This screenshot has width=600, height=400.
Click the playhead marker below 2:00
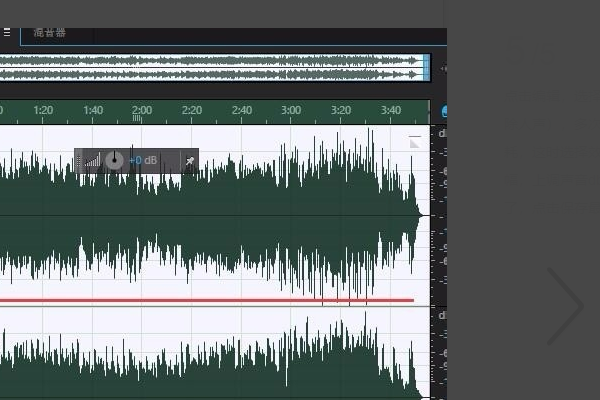(x=137, y=119)
